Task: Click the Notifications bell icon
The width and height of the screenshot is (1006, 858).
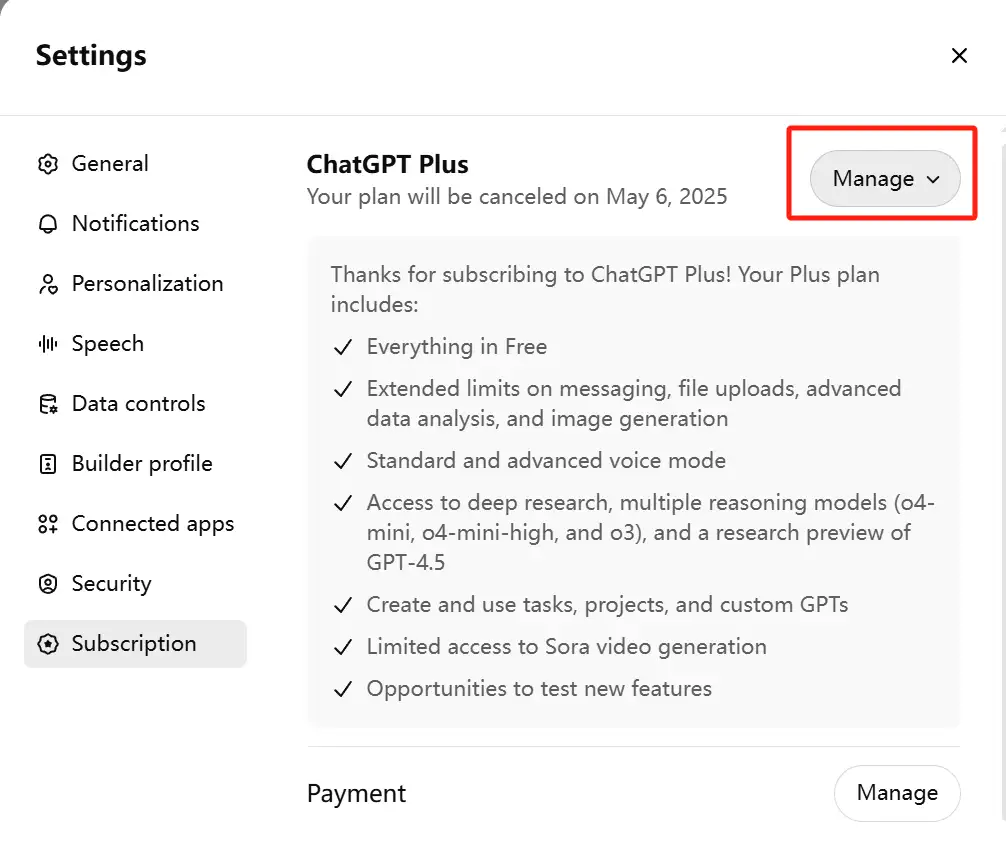Action: click(48, 224)
